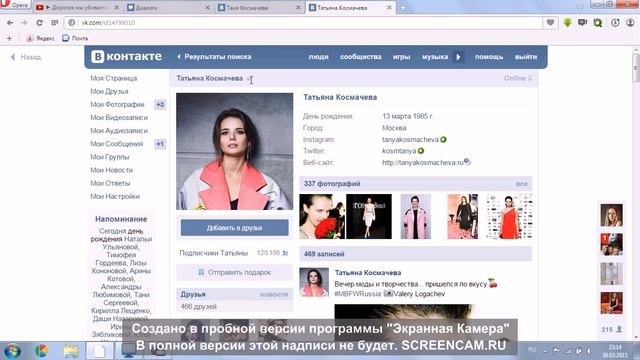Open Мои Сообщения
The height and width of the screenshot is (360, 640).
116,144
